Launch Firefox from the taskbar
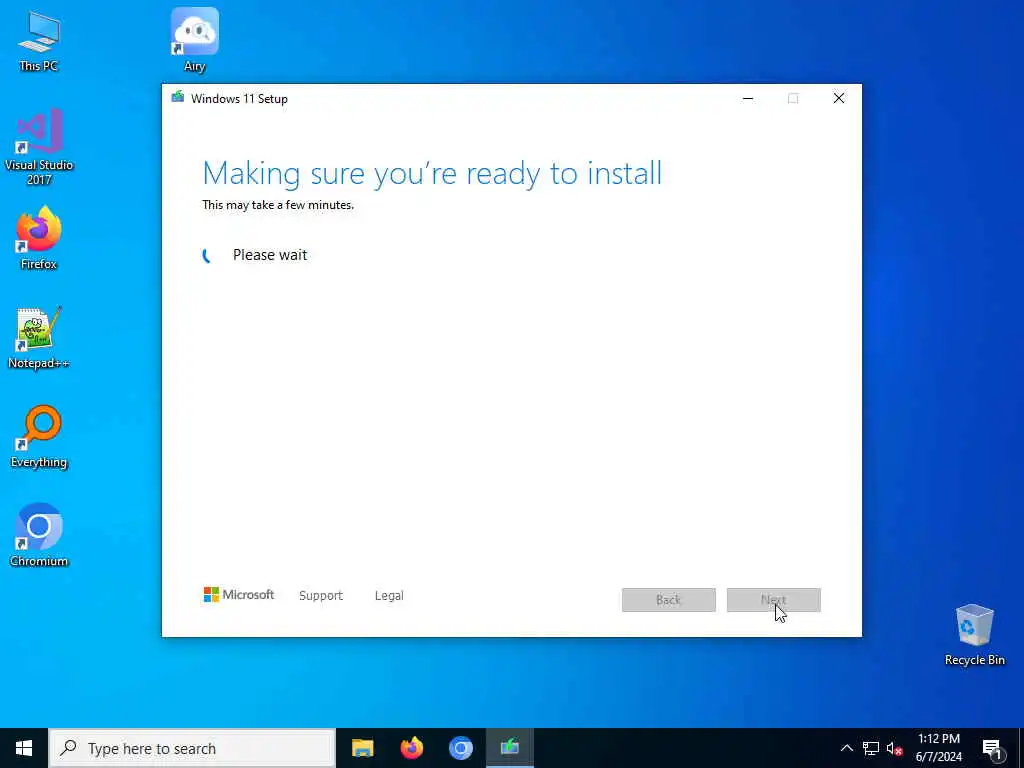Viewport: 1024px width, 768px height. (411, 748)
